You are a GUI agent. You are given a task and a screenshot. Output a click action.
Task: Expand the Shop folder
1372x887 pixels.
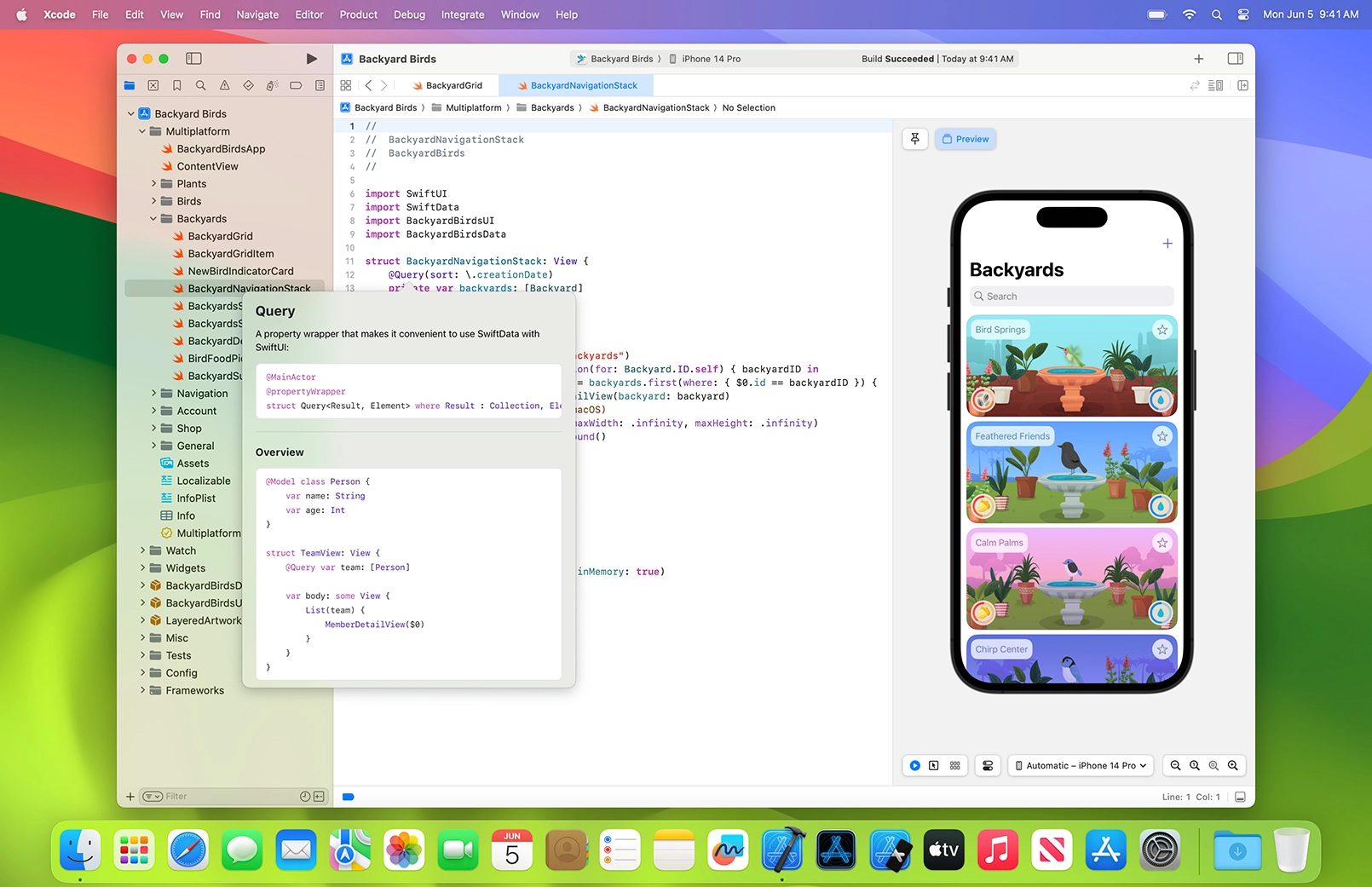click(x=153, y=429)
